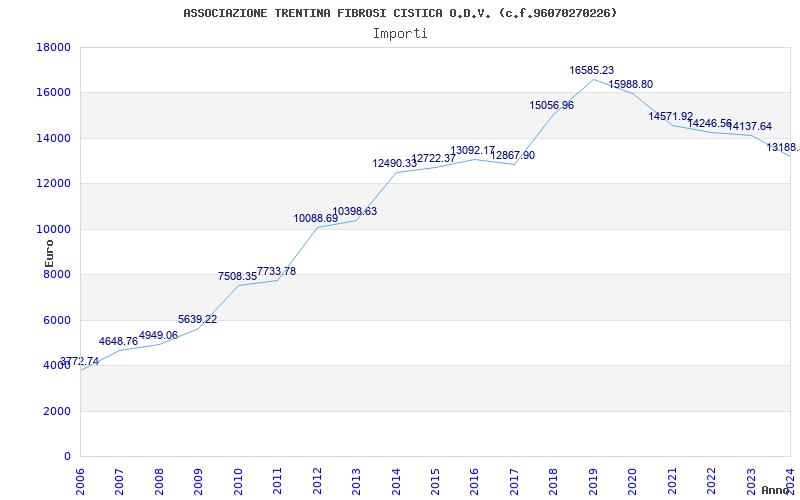The width and height of the screenshot is (800, 500).
Task: Click the y-axis tick 6000
Action: click(x=57, y=320)
